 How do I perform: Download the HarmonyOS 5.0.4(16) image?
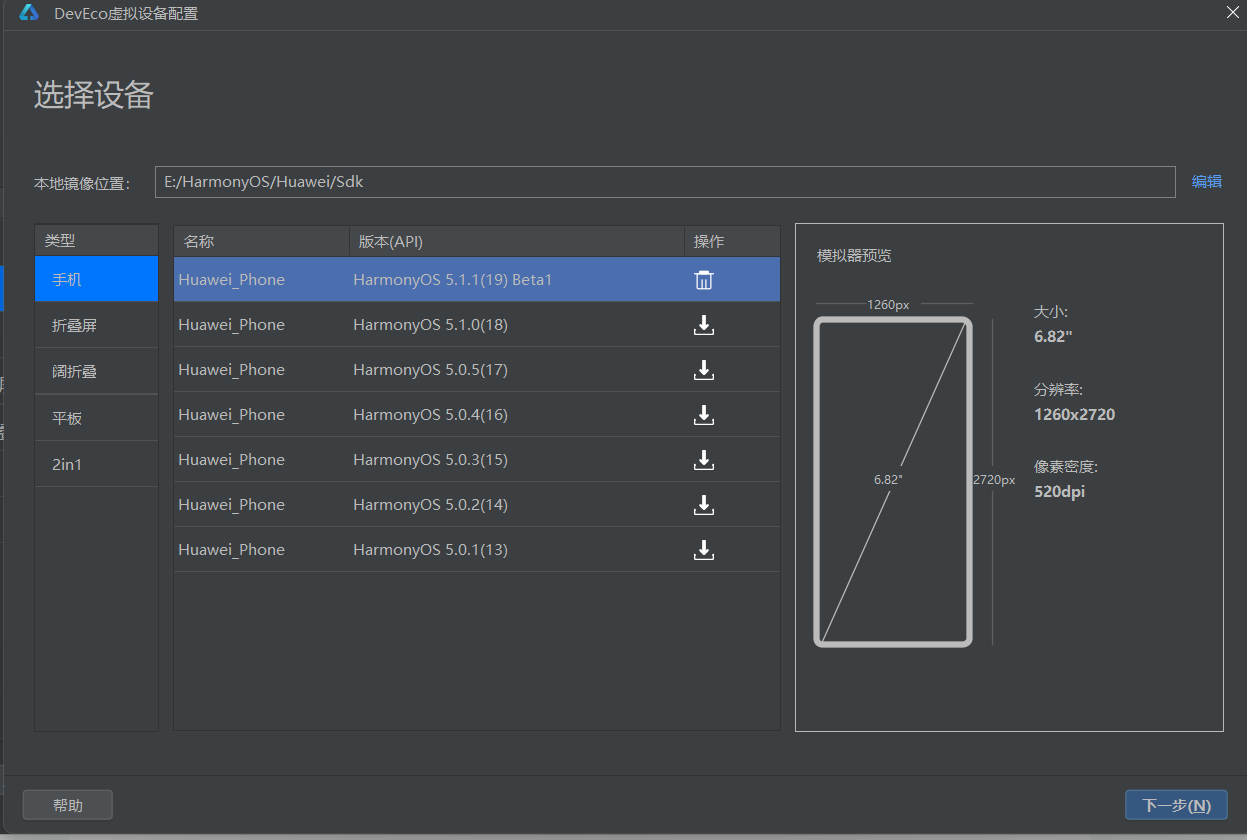(x=704, y=415)
